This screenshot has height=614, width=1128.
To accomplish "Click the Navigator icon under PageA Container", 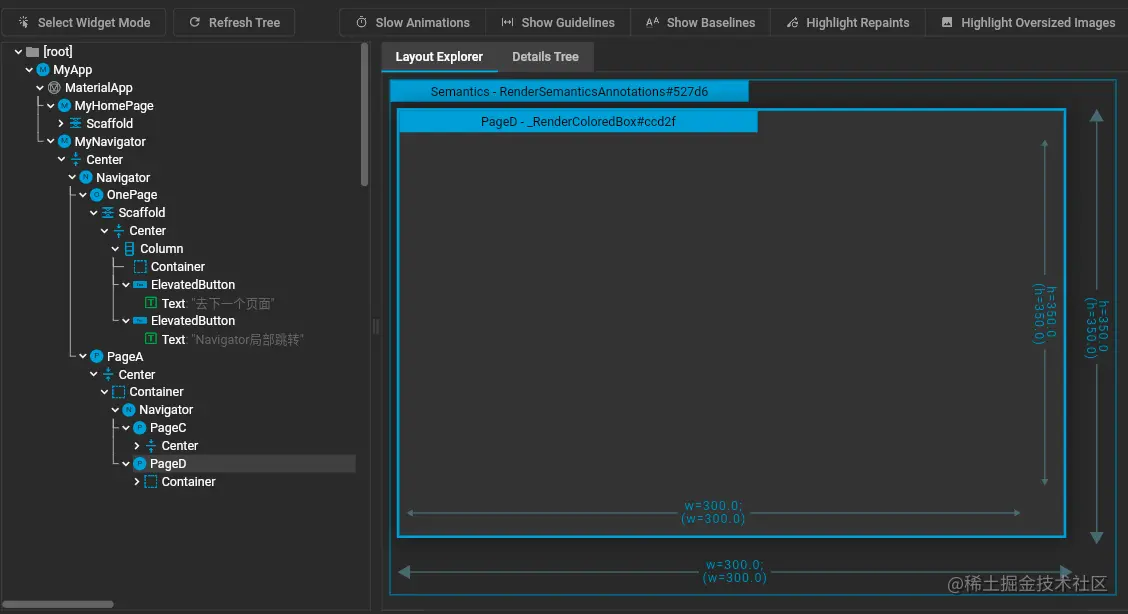I will point(129,410).
